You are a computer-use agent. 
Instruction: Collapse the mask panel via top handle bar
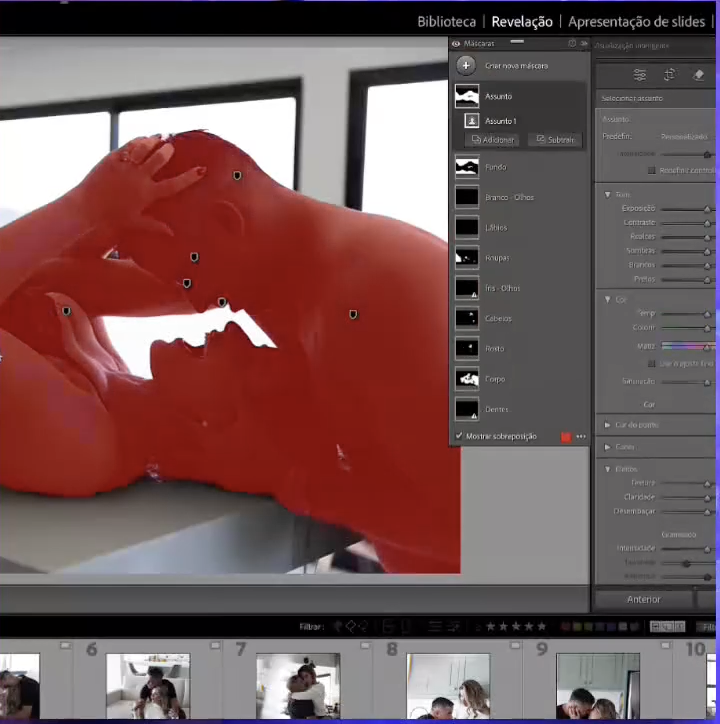coord(517,42)
